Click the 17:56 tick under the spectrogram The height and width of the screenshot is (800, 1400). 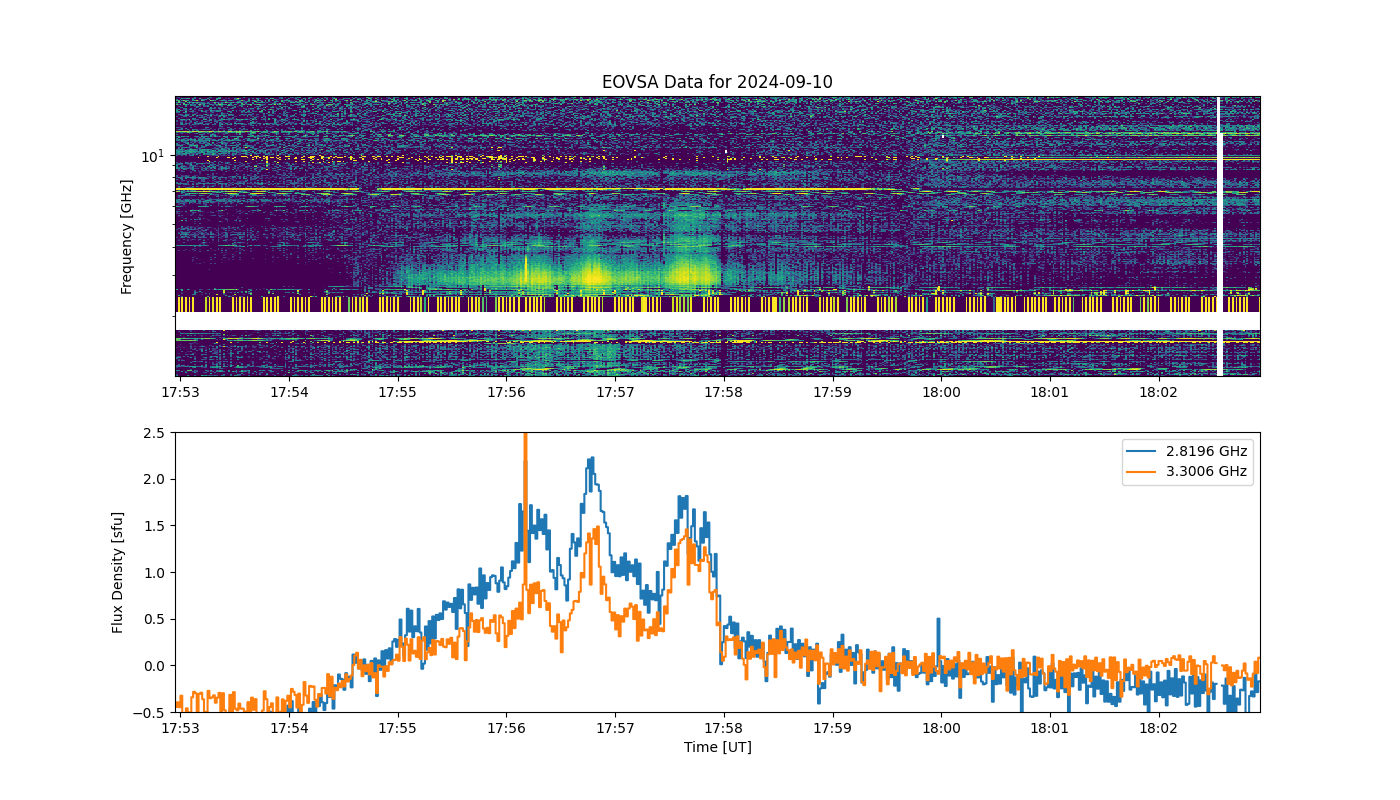click(506, 394)
